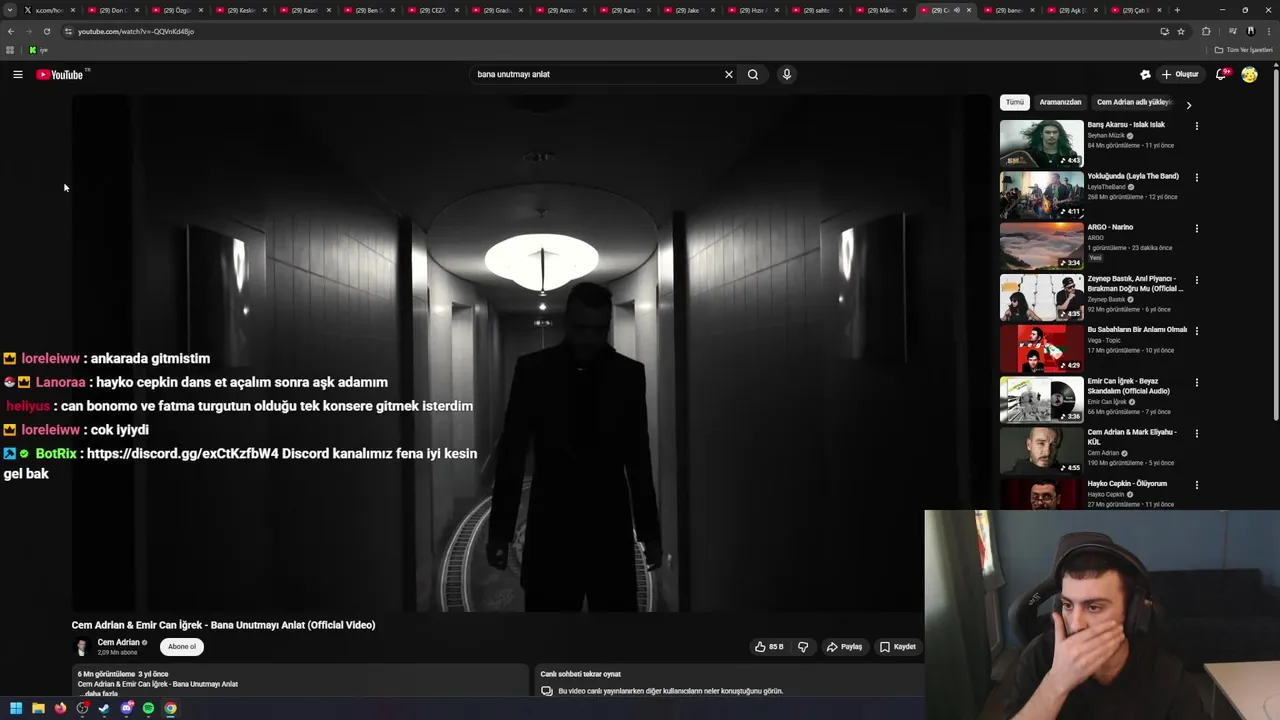Screen dimensions: 1280x720
Task: Mute the playing tab via speaker icon
Action: (x=957, y=10)
